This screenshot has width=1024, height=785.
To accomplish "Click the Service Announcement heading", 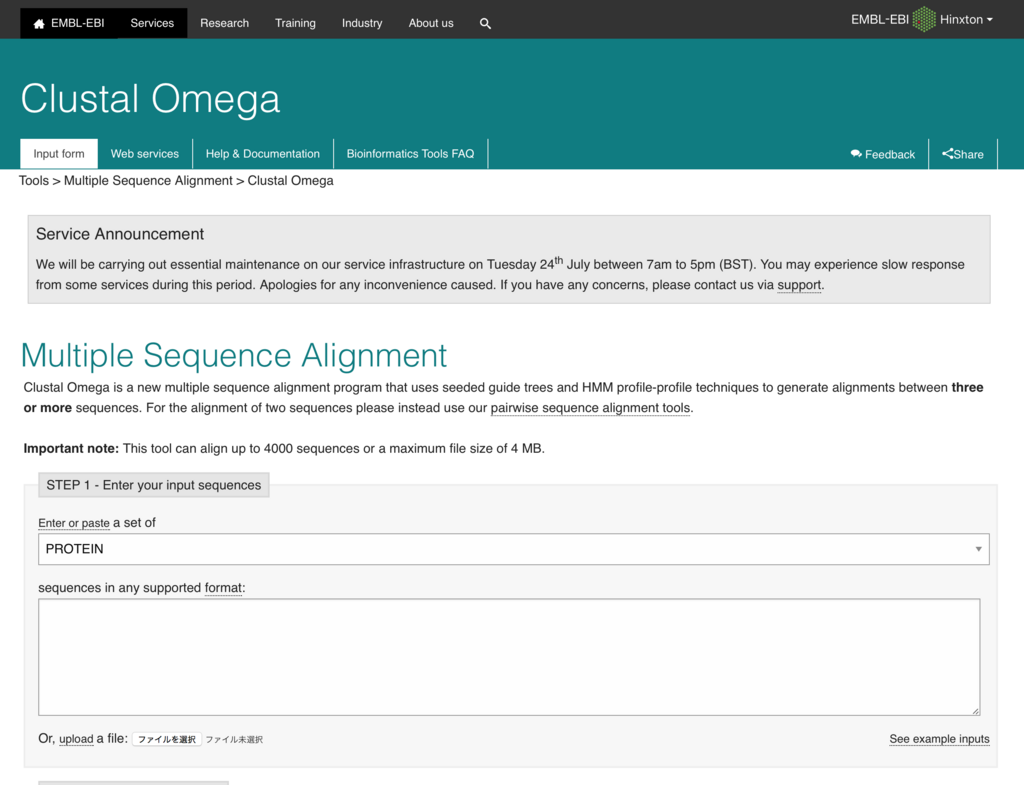I will point(120,234).
